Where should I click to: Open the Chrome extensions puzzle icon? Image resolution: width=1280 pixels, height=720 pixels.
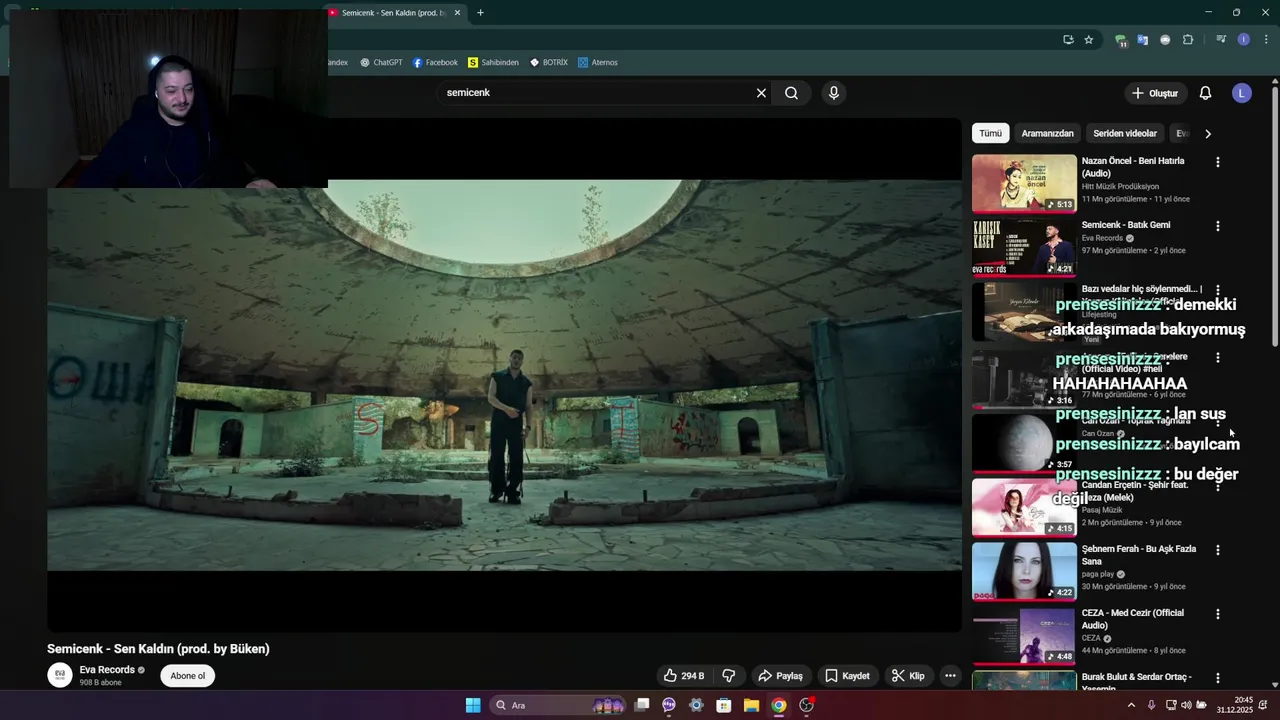click(1188, 40)
